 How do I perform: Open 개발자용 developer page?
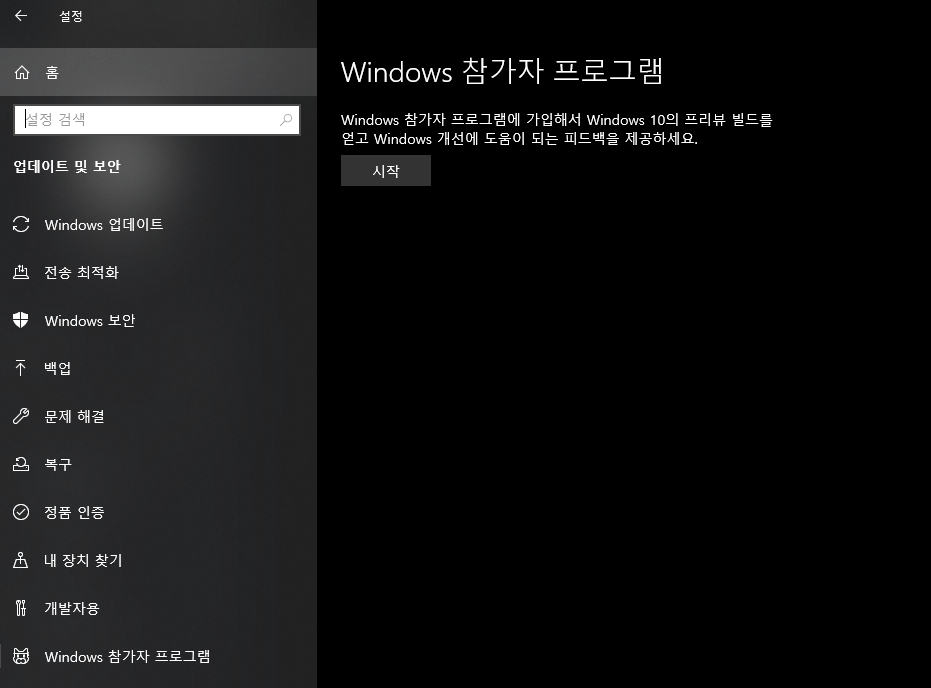tap(159, 608)
